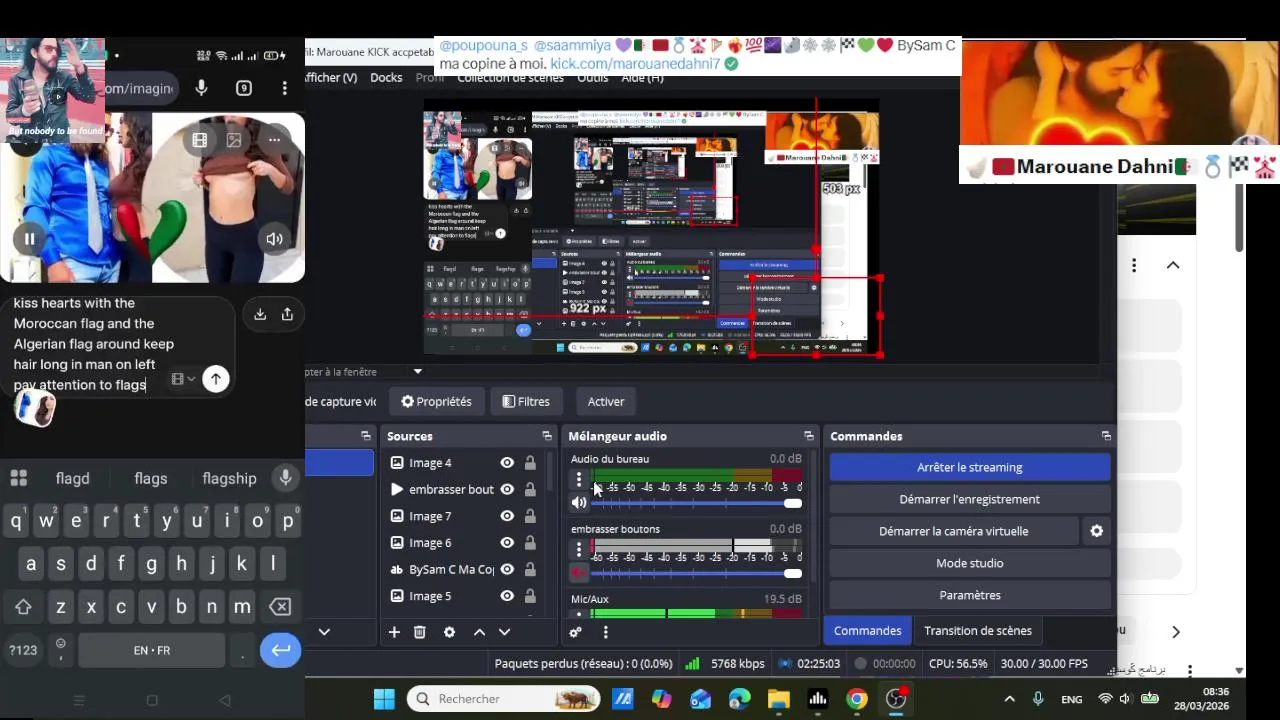This screenshot has width=1280, height=720.
Task: Open source properties gear in Sources toolbar
Action: (449, 632)
